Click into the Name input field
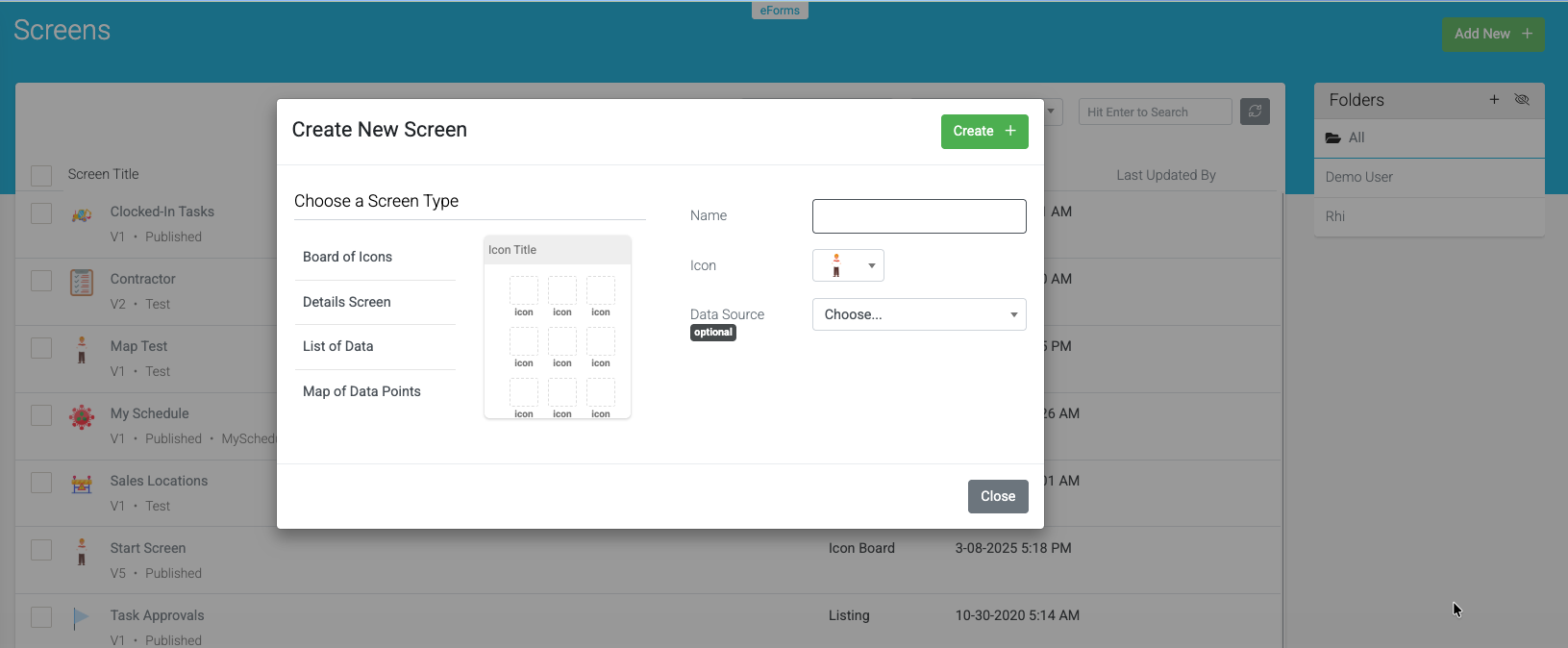The height and width of the screenshot is (648, 1568). (x=919, y=216)
